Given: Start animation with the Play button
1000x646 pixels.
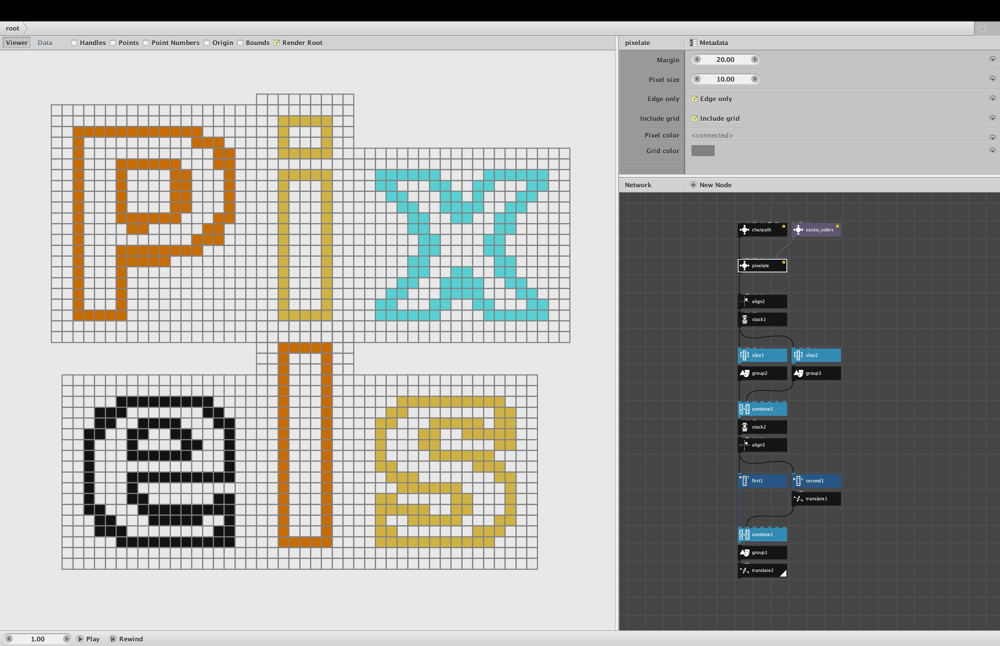Looking at the screenshot, I should coord(88,638).
